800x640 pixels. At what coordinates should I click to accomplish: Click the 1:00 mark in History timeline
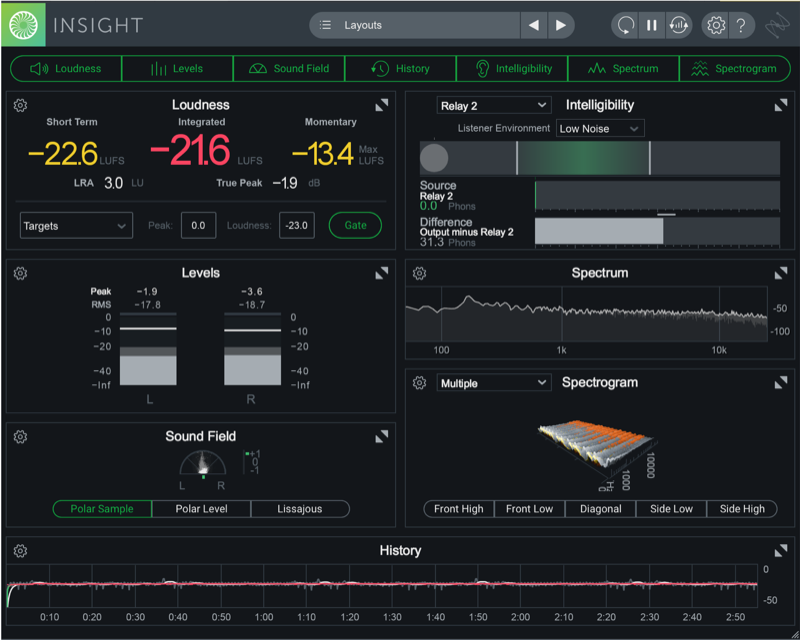[264, 617]
